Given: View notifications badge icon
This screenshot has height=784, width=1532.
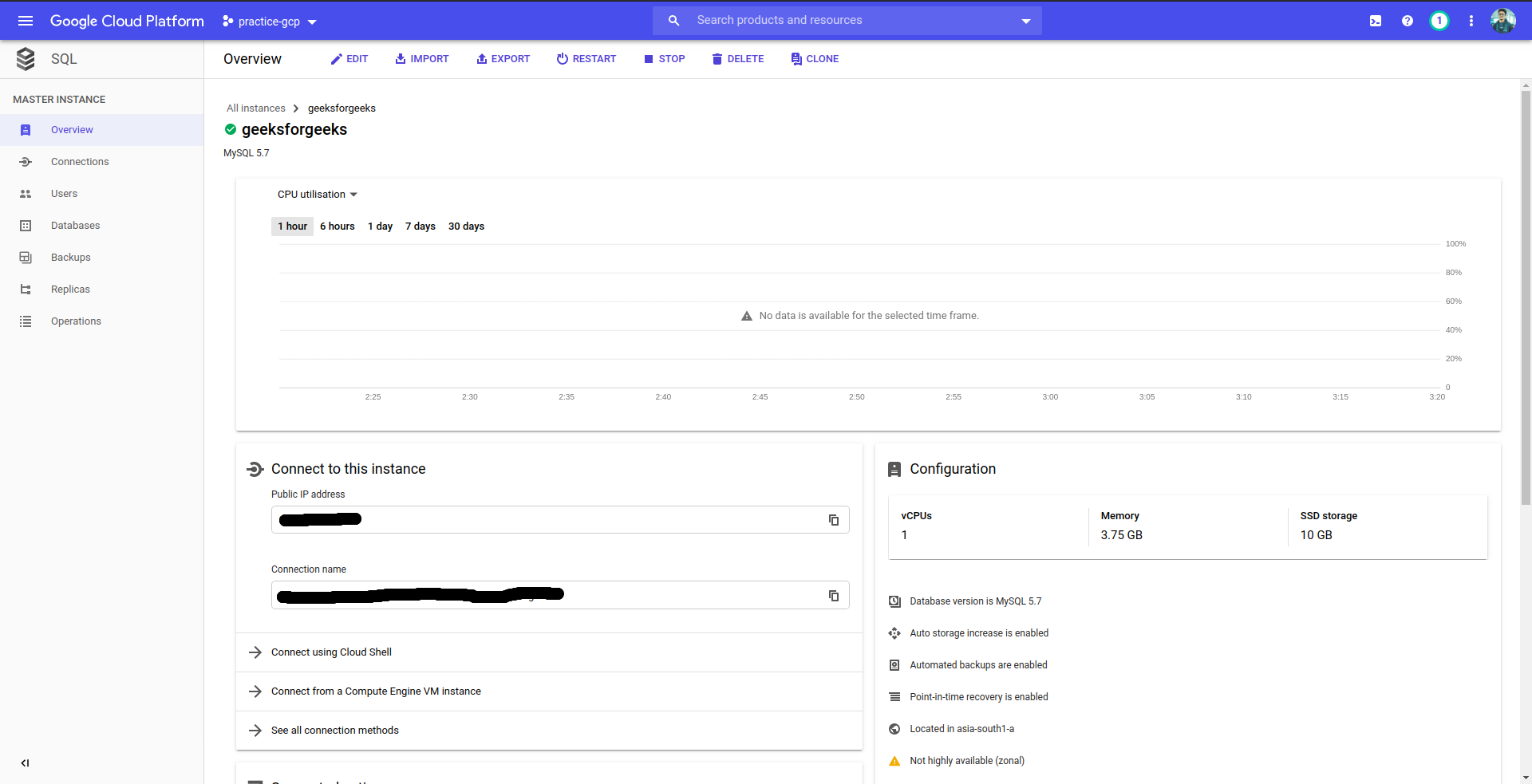Looking at the screenshot, I should 1439,21.
